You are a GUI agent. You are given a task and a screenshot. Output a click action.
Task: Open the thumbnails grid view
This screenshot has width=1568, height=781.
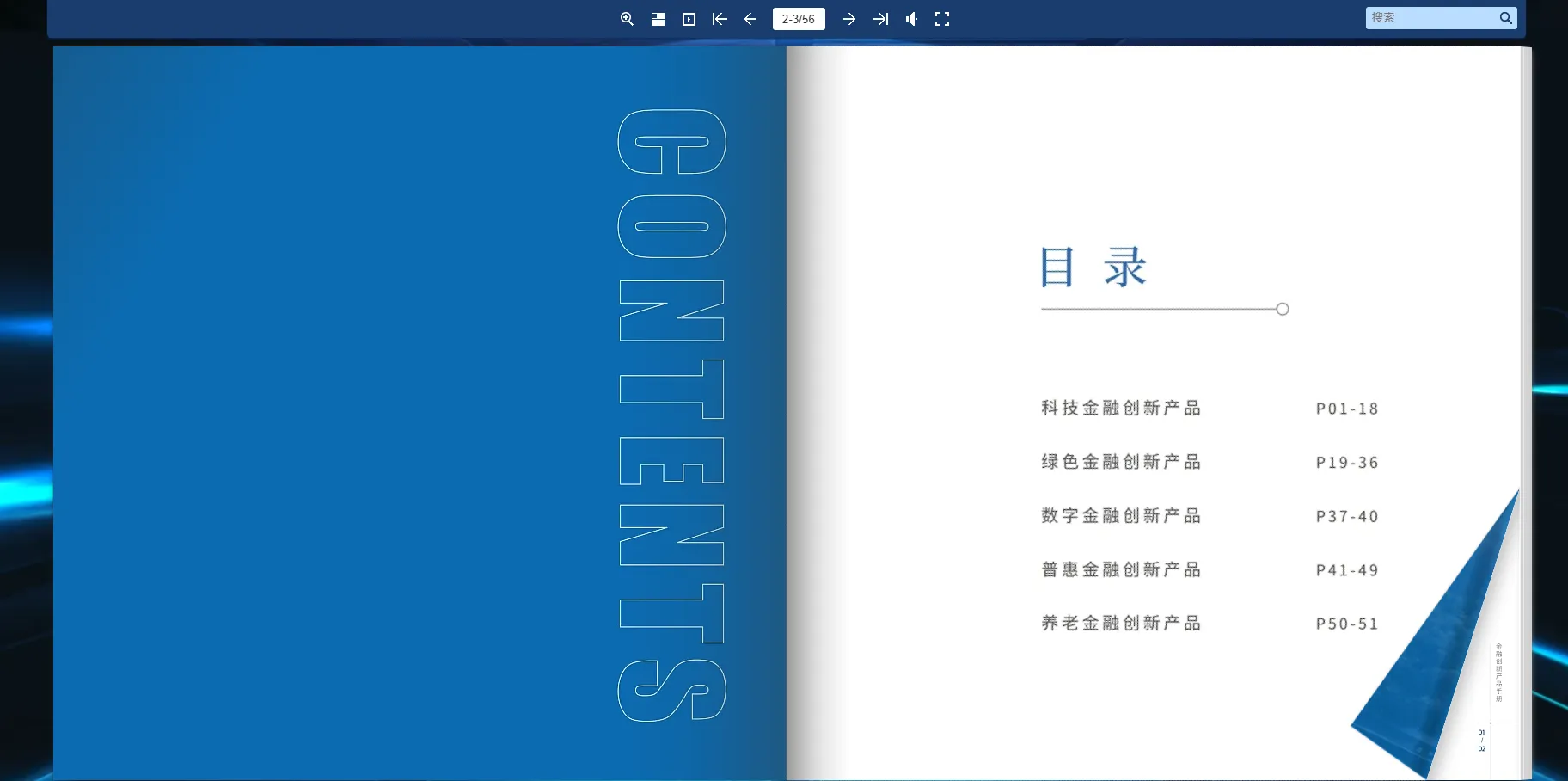(658, 19)
